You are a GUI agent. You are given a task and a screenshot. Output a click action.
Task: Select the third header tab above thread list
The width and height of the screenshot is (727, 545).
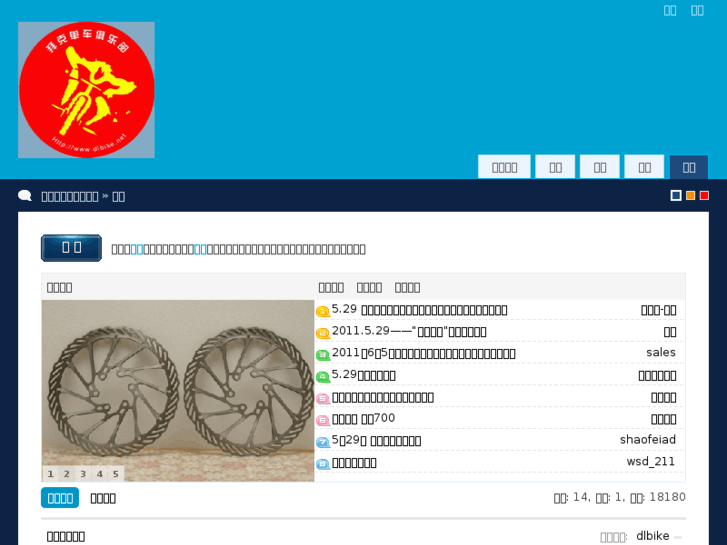click(407, 288)
